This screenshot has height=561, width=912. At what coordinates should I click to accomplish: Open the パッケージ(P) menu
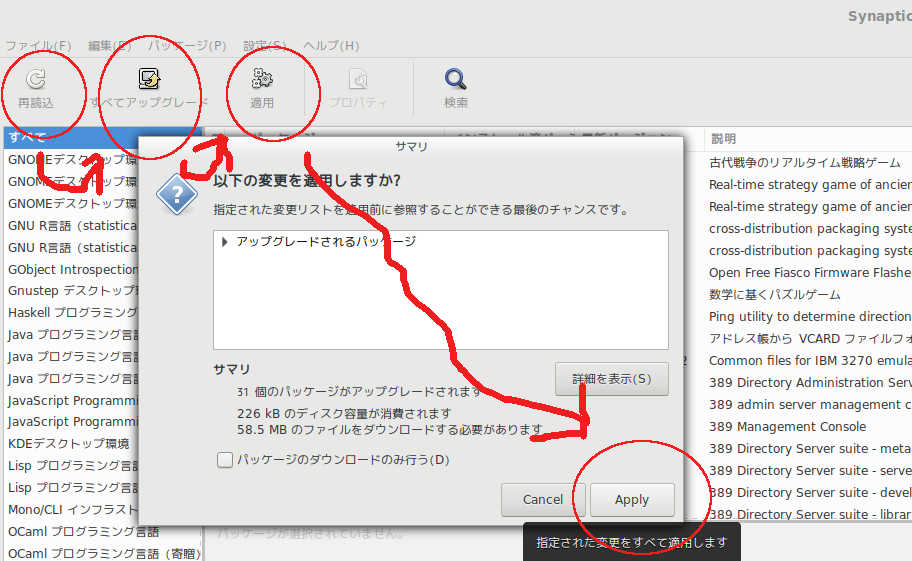pyautogui.click(x=187, y=45)
